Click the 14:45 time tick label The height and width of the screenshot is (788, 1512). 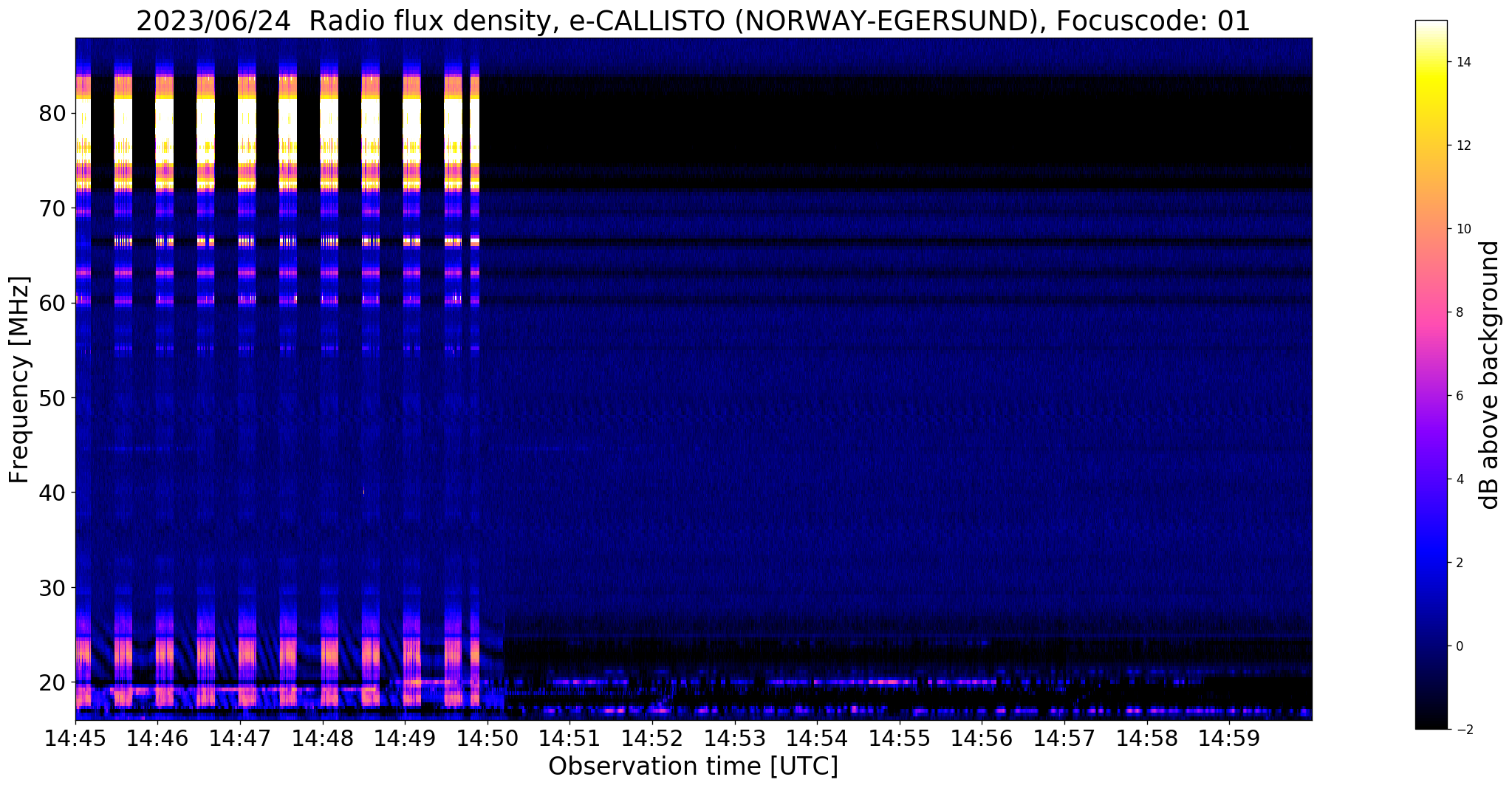(75, 738)
